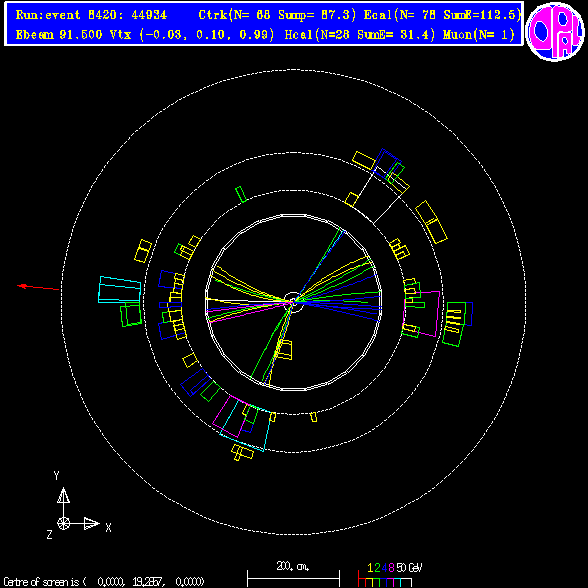
Task: Click the Y axis arrow icon
Action: coord(63,495)
